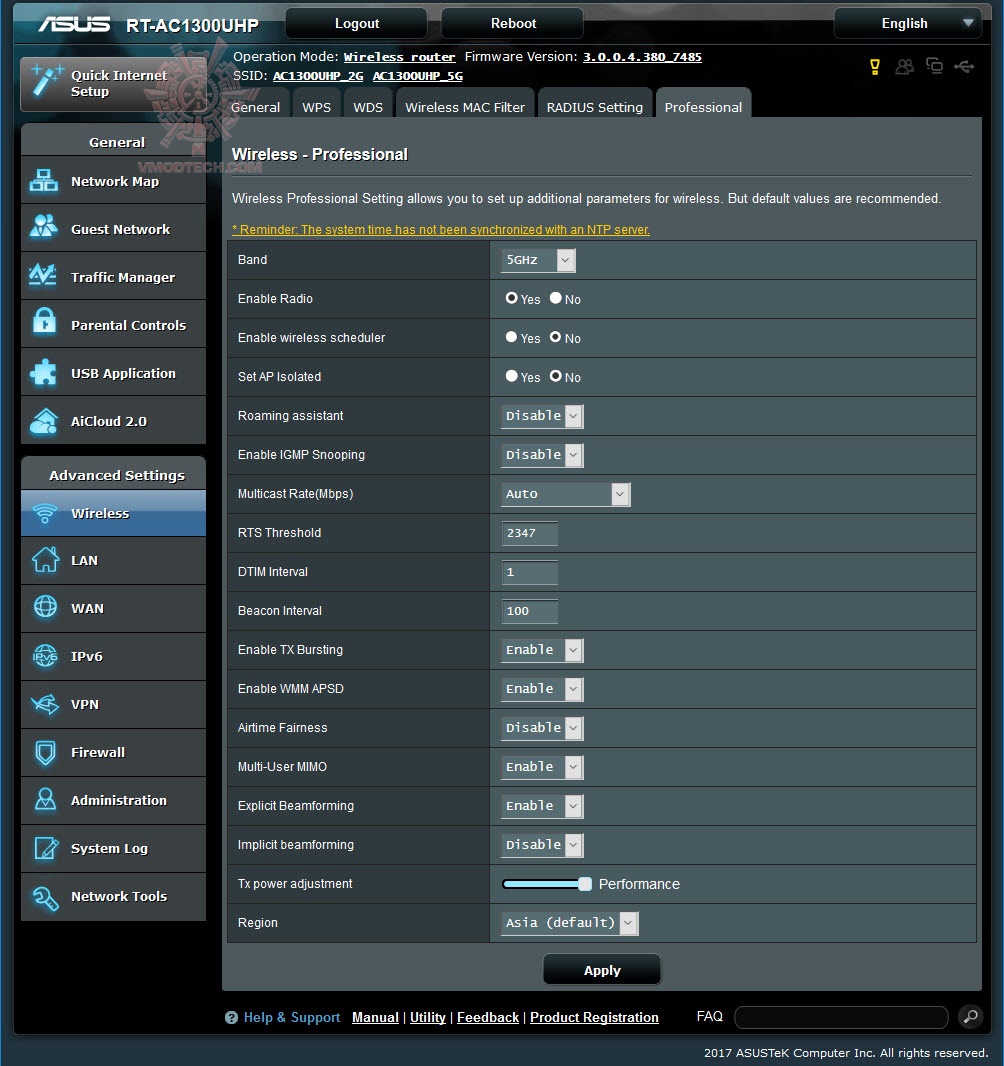Click the FAQ search input field

click(x=841, y=1017)
